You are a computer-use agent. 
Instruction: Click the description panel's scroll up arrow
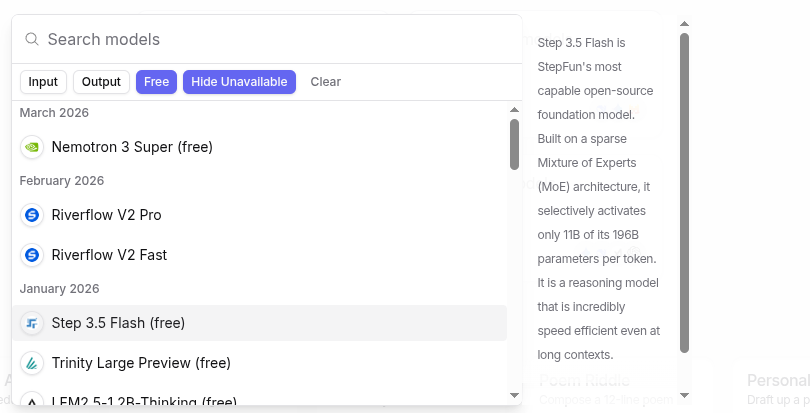pyautogui.click(x=684, y=23)
